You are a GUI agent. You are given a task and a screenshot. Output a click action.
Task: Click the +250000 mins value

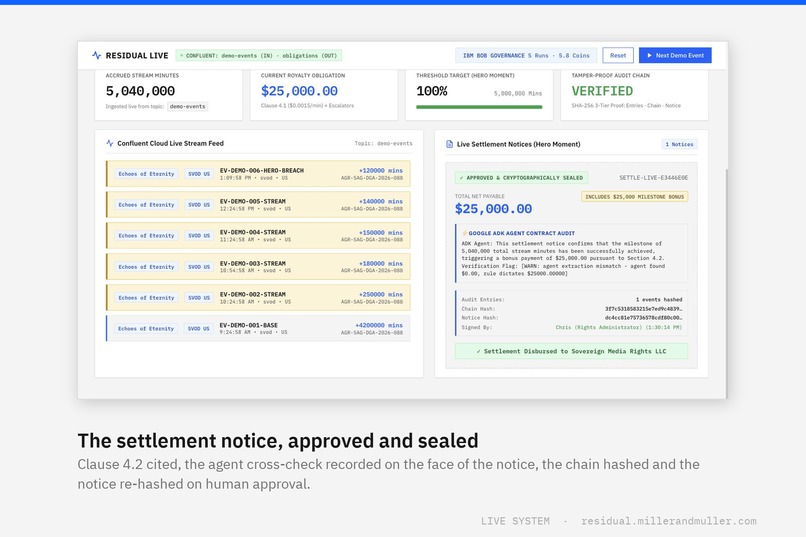pyautogui.click(x=381, y=294)
